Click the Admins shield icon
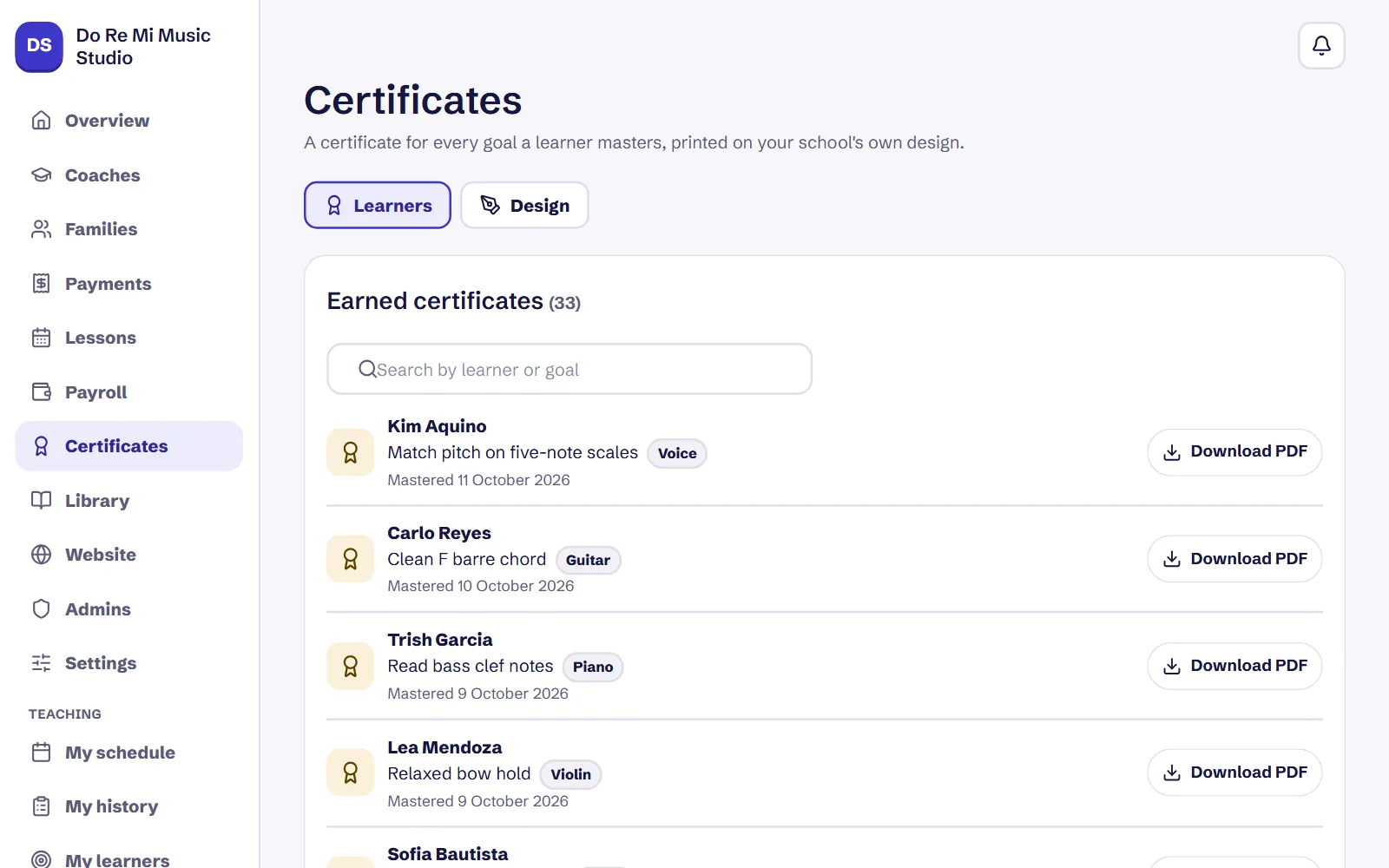1389x868 pixels. [x=41, y=609]
